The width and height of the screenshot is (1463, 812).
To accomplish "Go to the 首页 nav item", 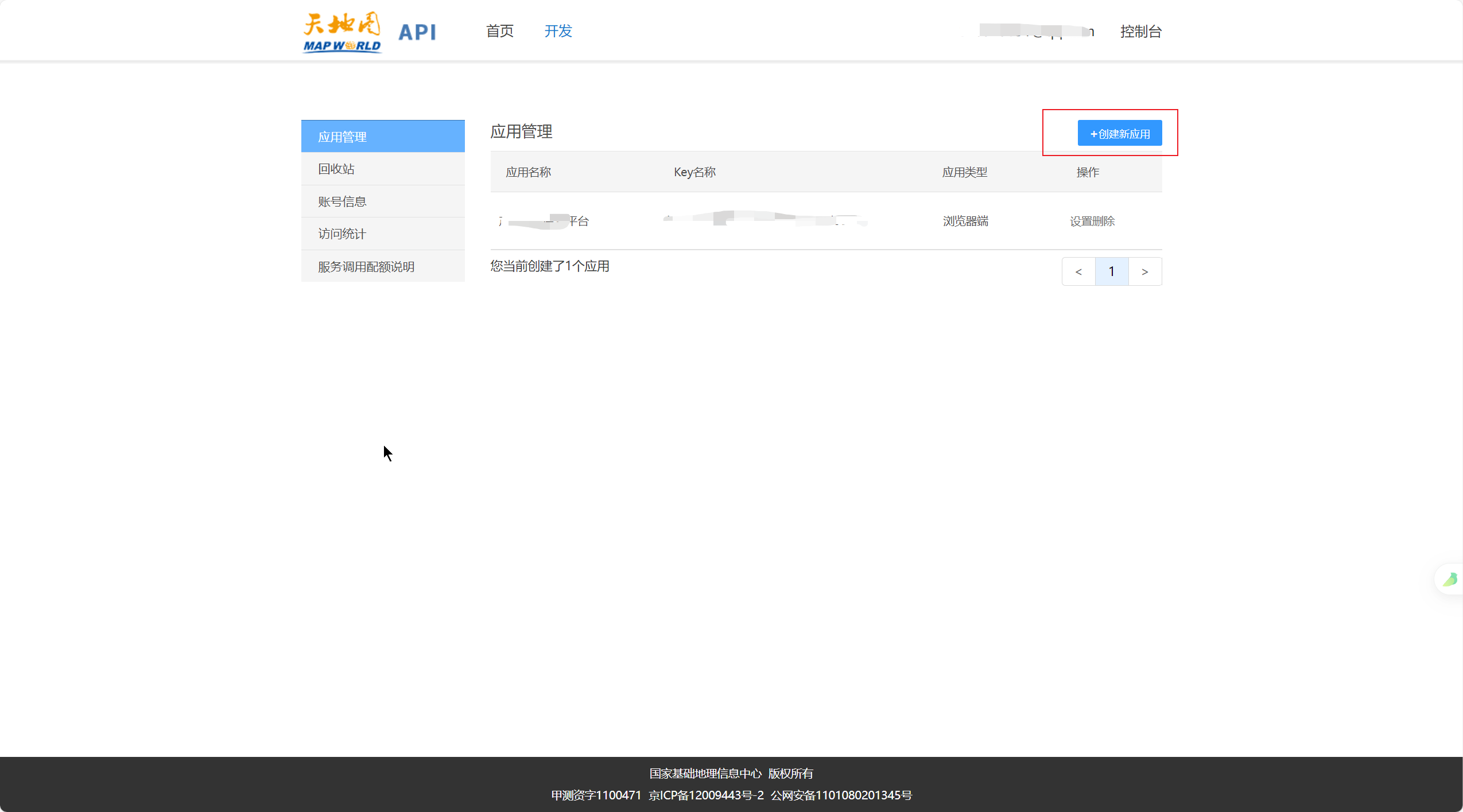I will tap(499, 31).
